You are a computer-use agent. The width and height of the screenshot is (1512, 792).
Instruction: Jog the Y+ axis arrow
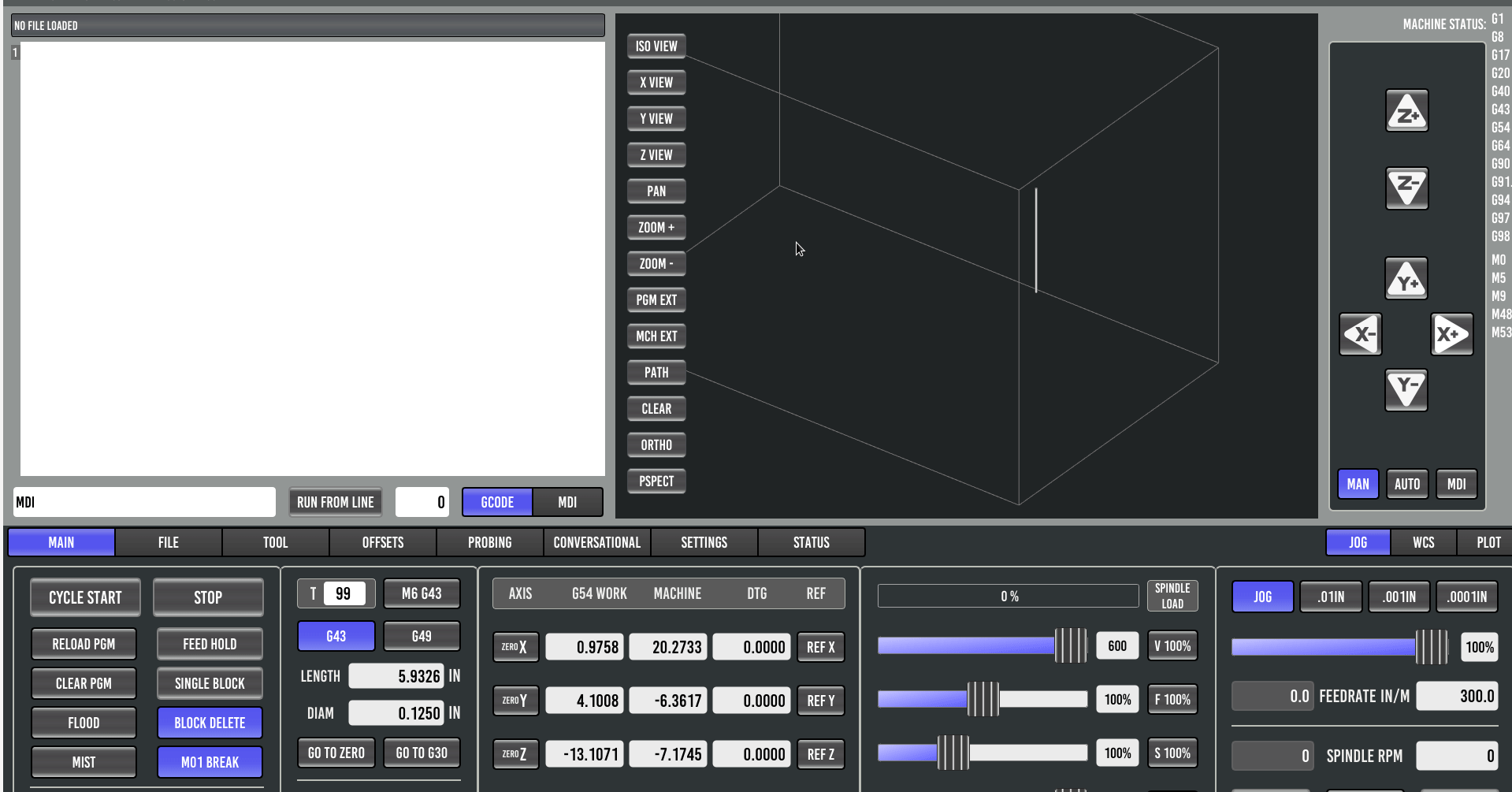[1406, 279]
